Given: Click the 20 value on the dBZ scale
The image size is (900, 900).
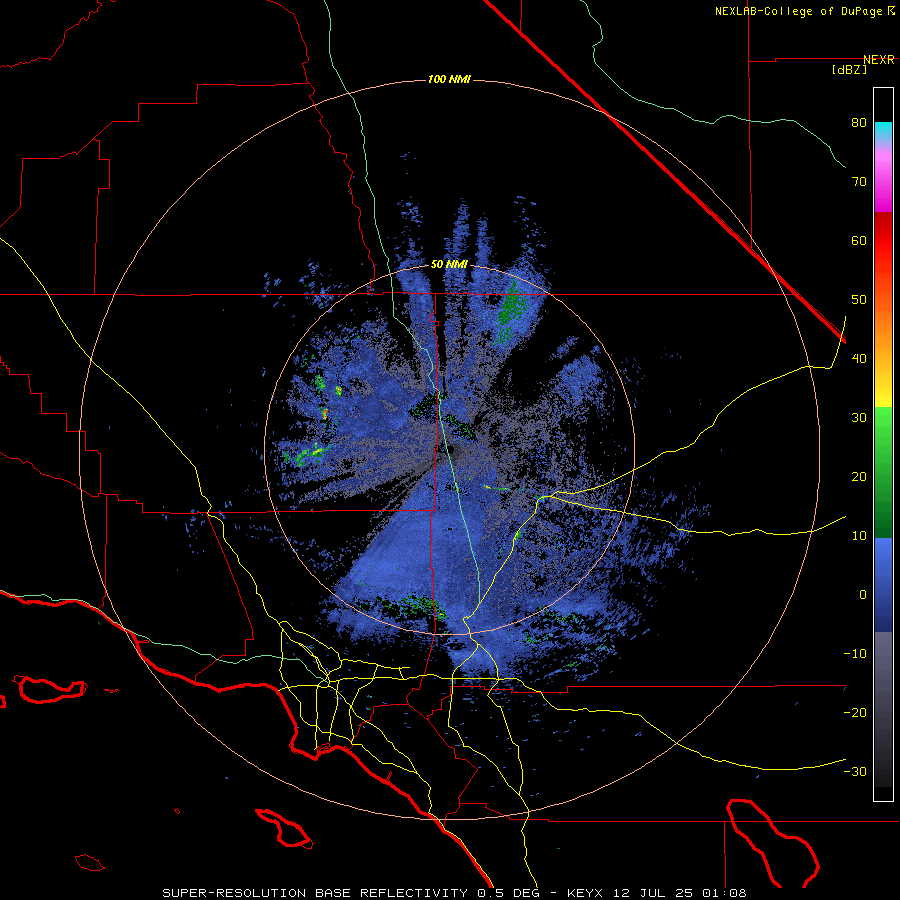Looking at the screenshot, I should coord(859,477).
